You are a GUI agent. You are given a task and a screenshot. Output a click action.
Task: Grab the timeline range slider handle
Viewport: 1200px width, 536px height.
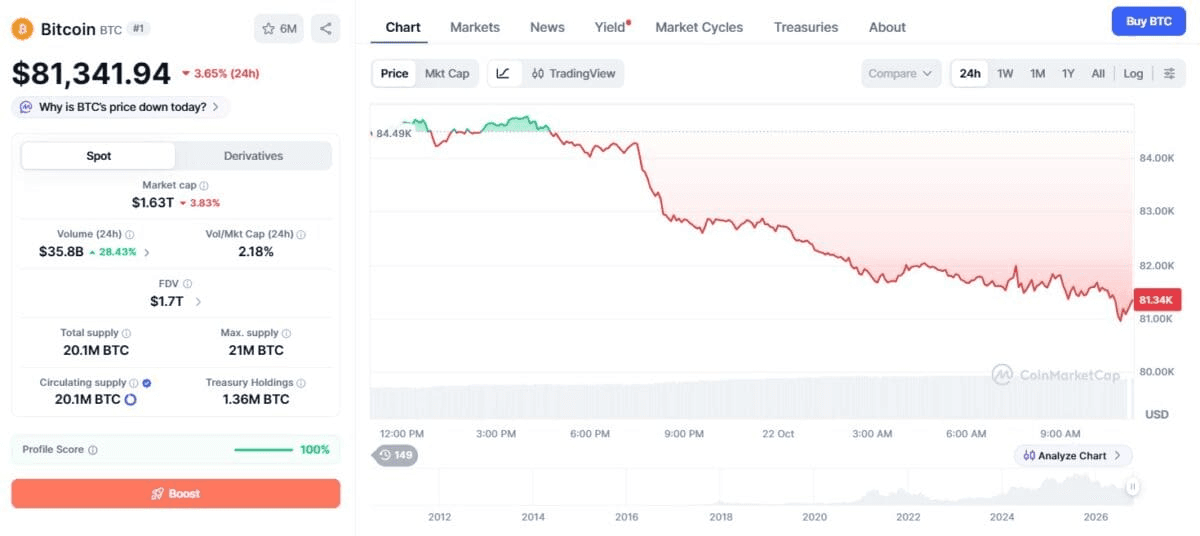[1133, 487]
